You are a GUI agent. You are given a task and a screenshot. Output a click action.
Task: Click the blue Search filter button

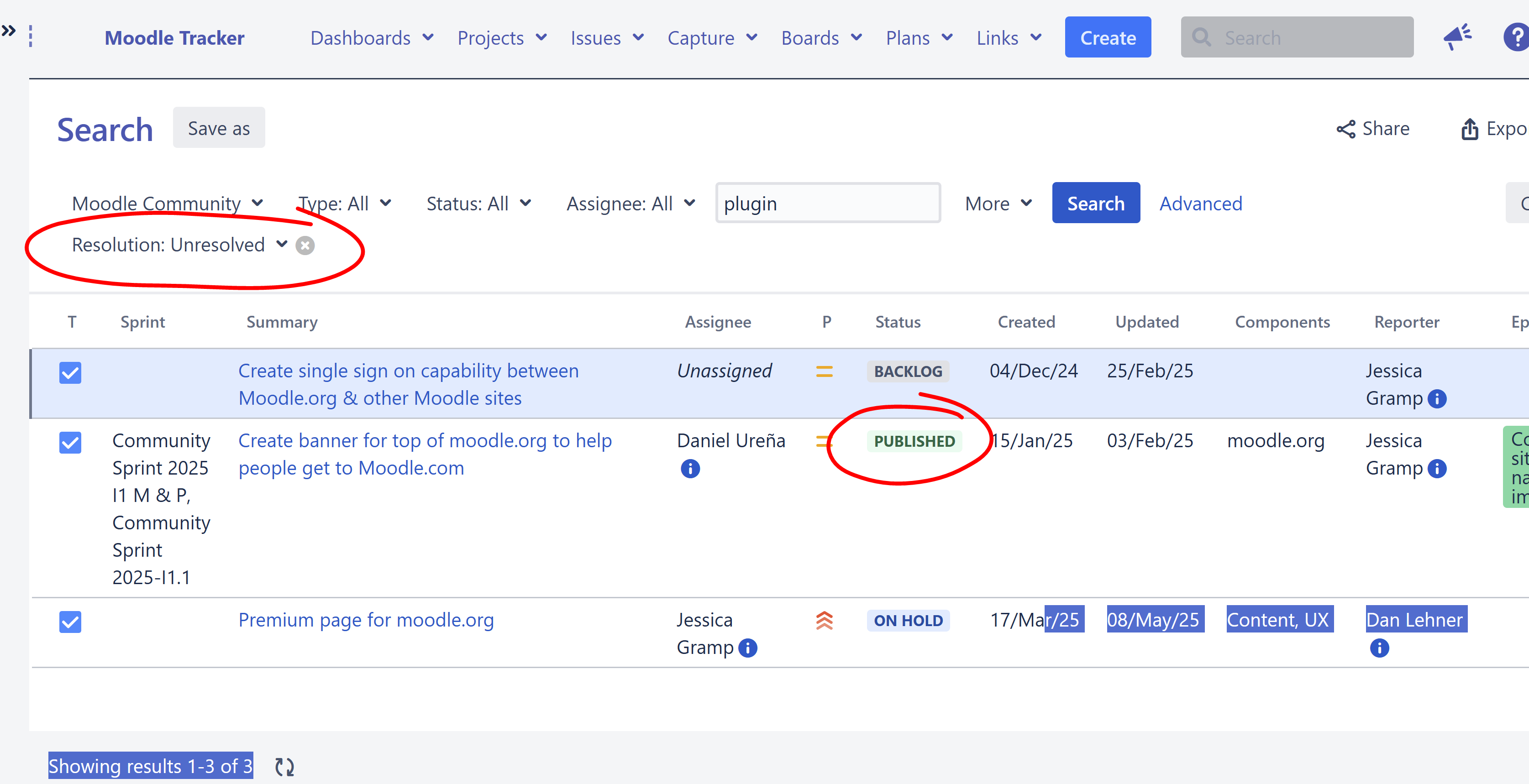[x=1096, y=202]
